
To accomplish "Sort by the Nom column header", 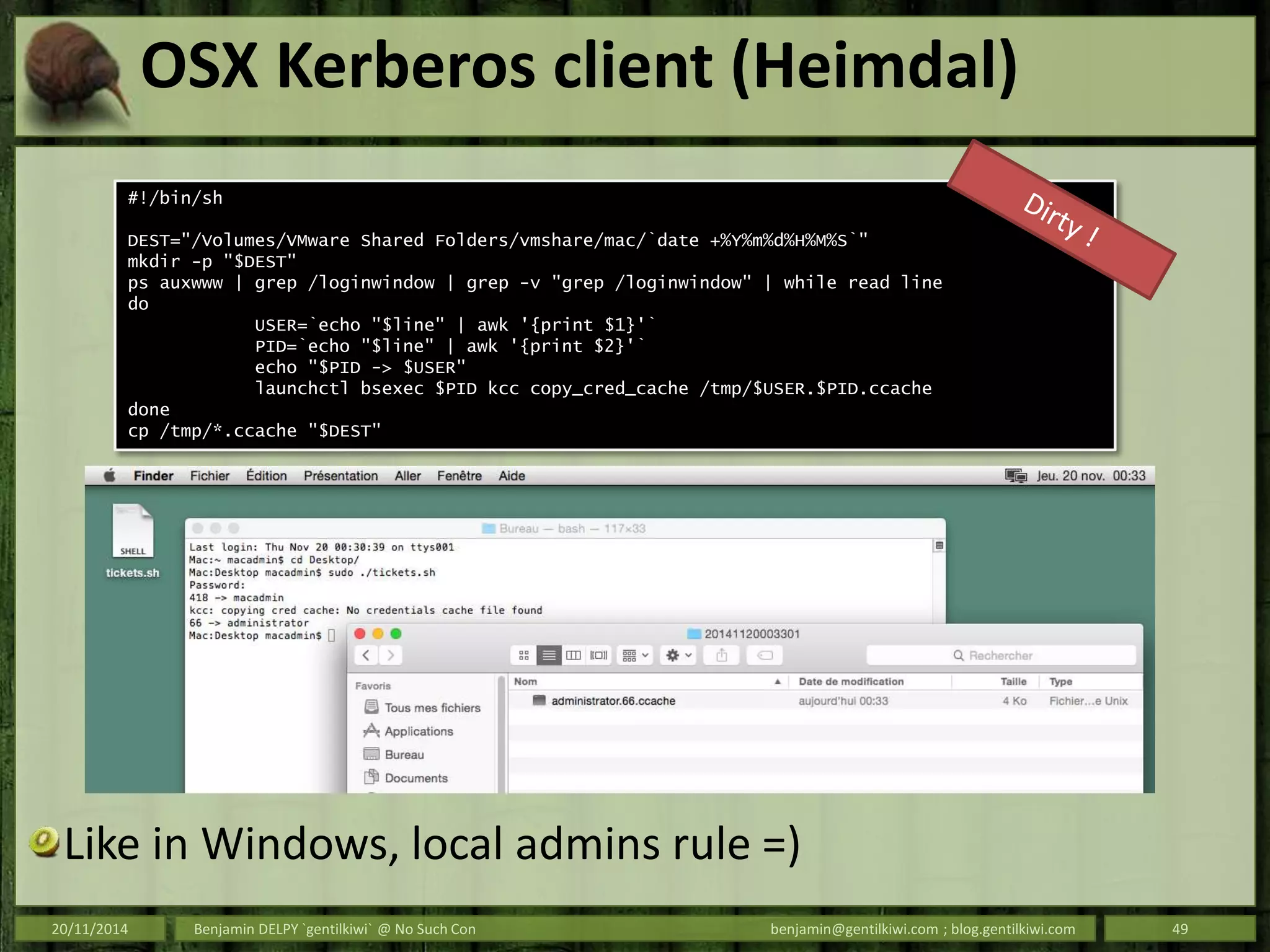I will pos(648,681).
